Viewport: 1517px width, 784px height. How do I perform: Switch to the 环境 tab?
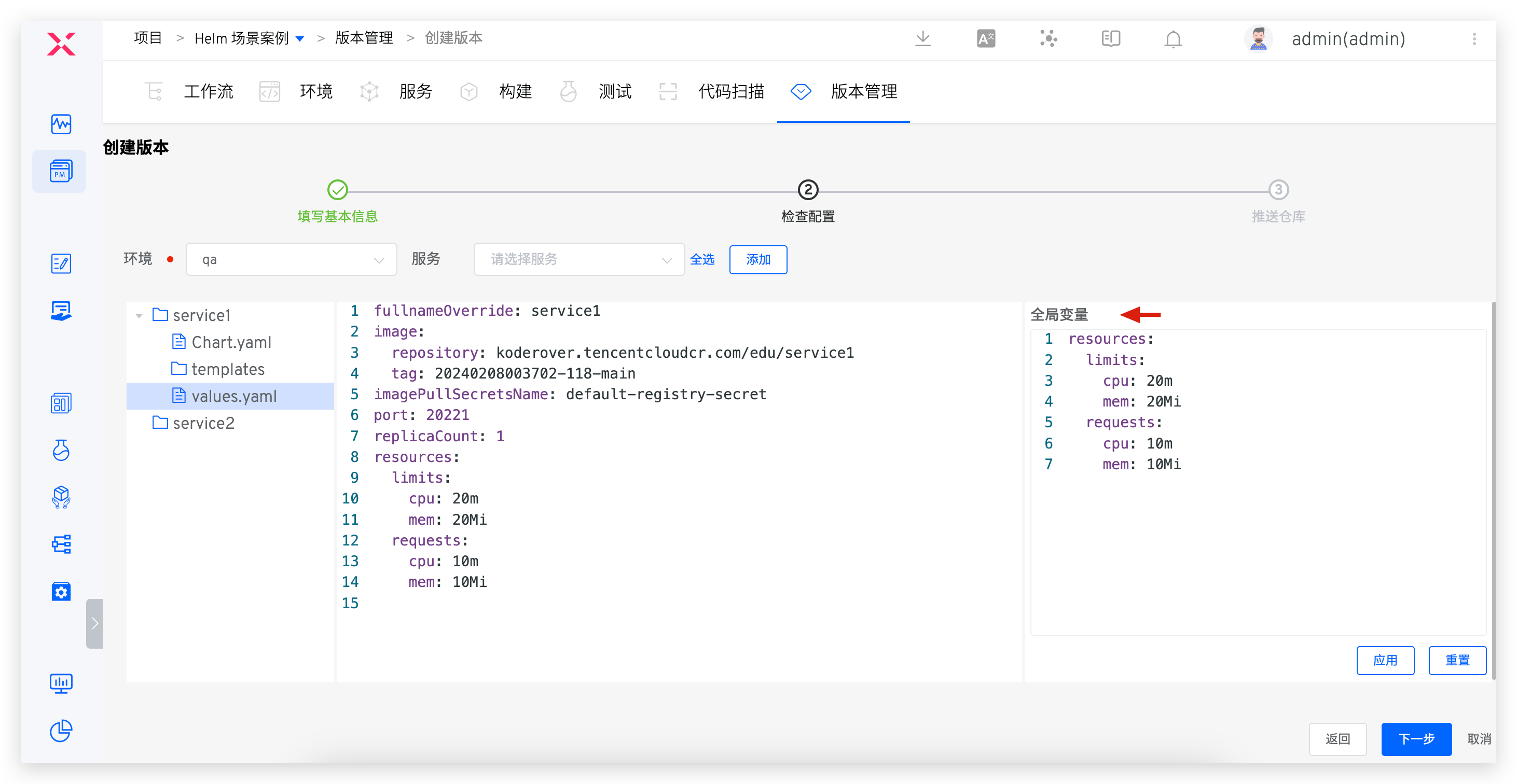pos(296,91)
